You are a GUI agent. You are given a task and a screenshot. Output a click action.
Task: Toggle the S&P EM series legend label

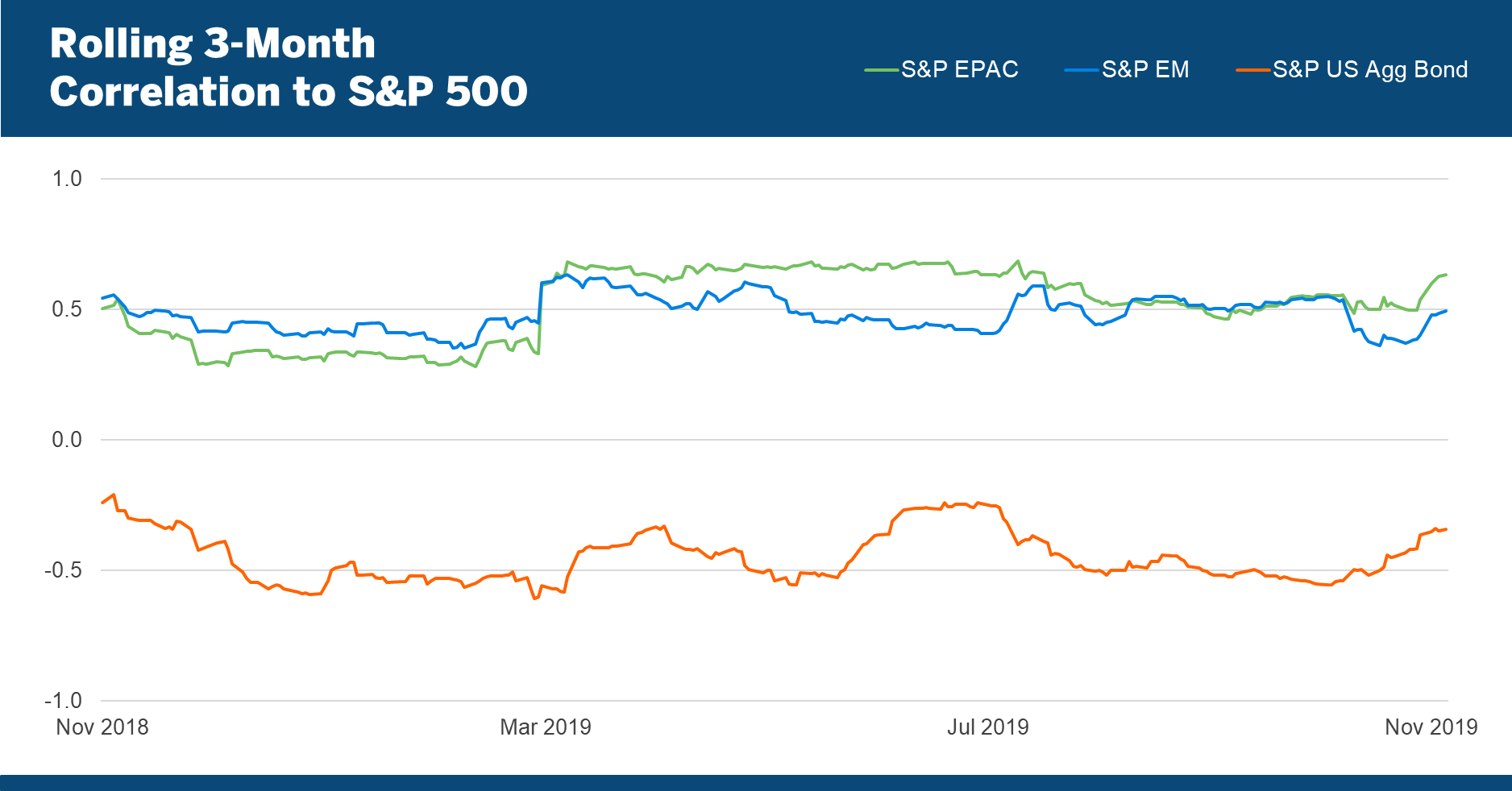[1145, 69]
